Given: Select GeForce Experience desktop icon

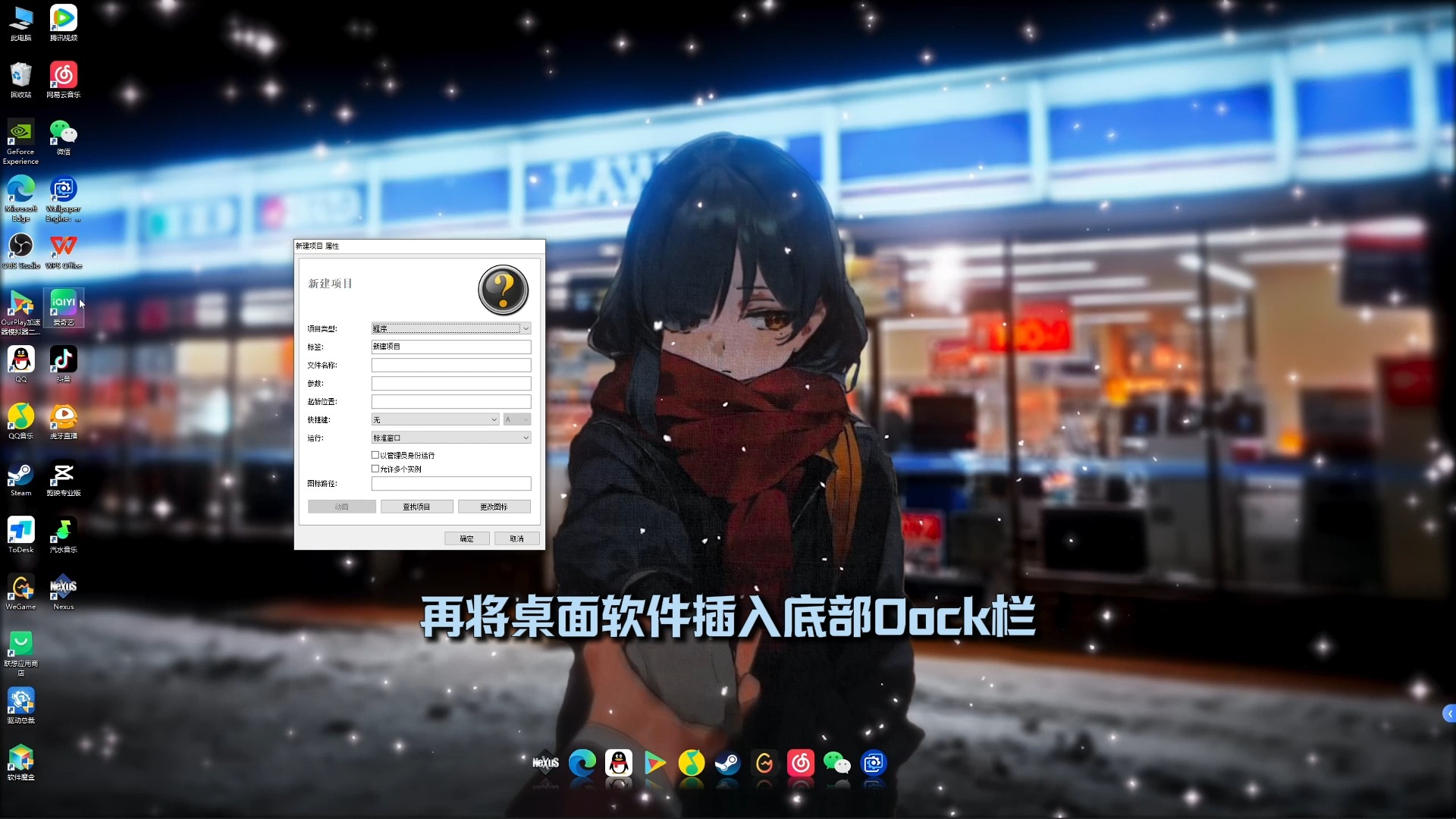Looking at the screenshot, I should tap(21, 142).
